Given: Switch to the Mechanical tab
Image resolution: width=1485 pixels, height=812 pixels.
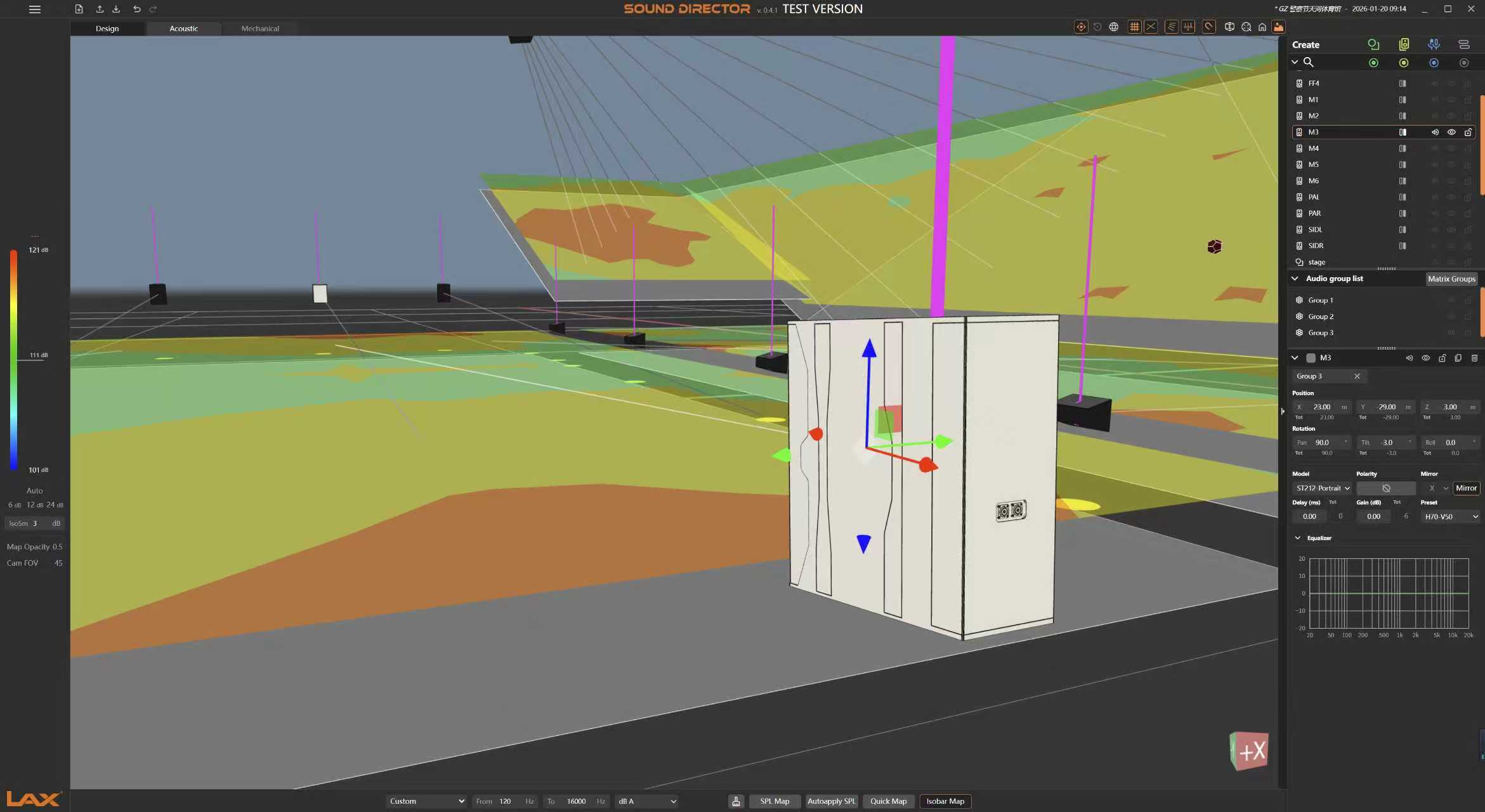Looking at the screenshot, I should (260, 29).
